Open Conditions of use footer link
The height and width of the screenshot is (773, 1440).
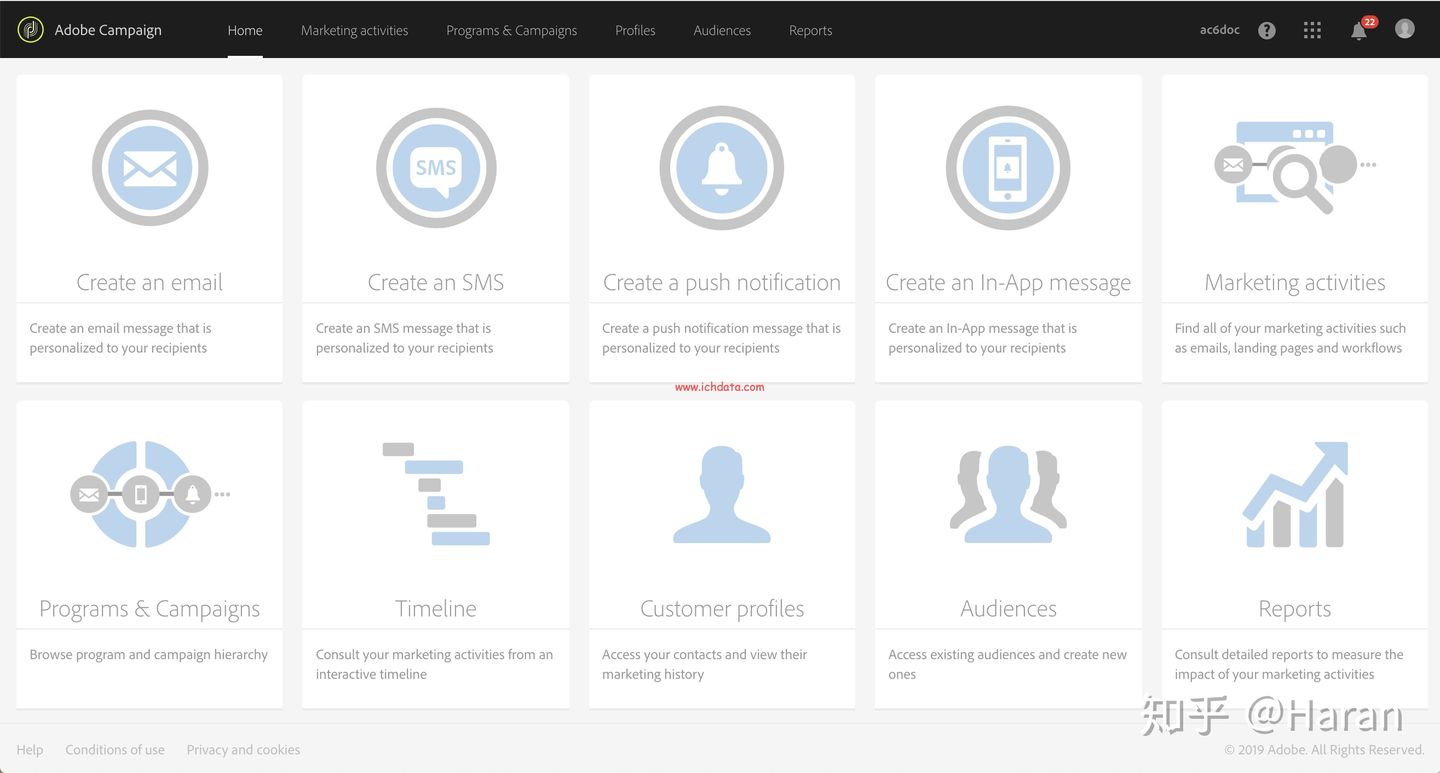(115, 749)
